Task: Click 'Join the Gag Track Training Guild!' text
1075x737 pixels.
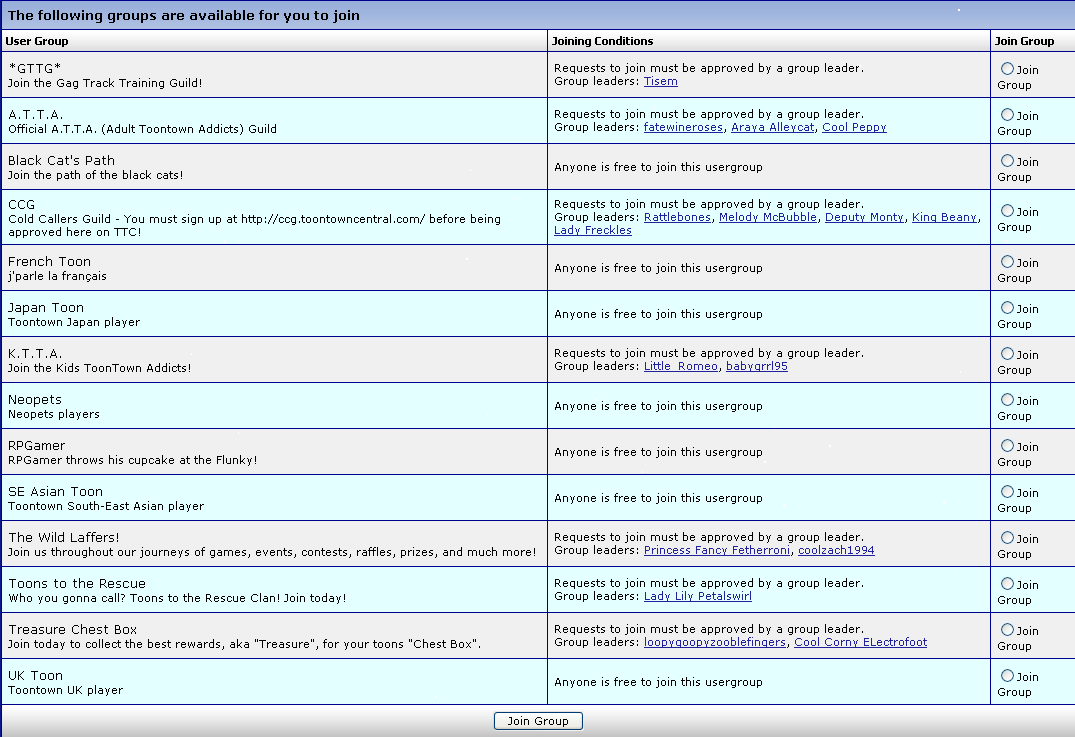Action: click(106, 83)
